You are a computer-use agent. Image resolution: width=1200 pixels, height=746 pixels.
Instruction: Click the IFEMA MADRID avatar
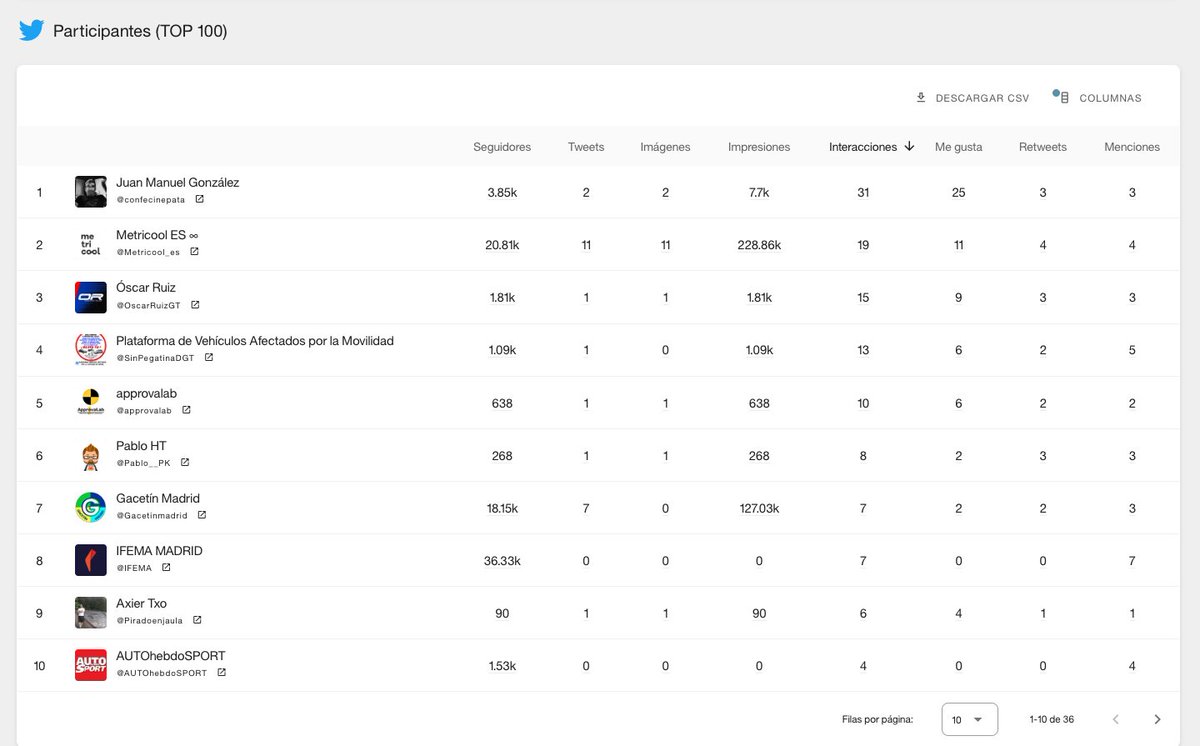[x=91, y=560]
